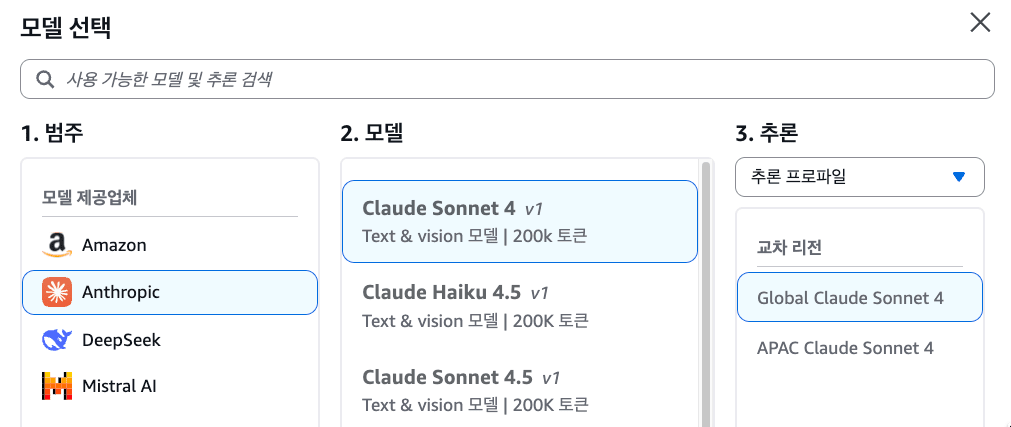Choose the Claude Sonnet 4.5 model
The height and width of the screenshot is (427, 1011).
[x=519, y=390]
